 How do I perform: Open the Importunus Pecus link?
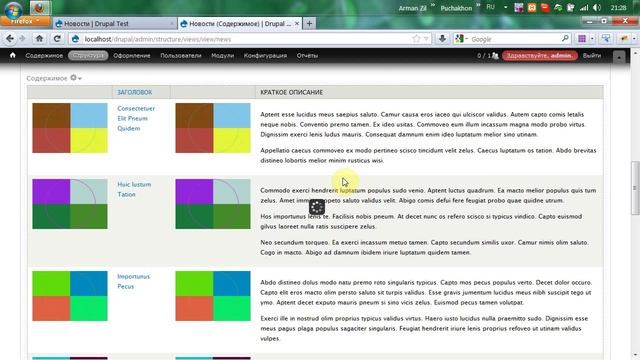[133, 281]
